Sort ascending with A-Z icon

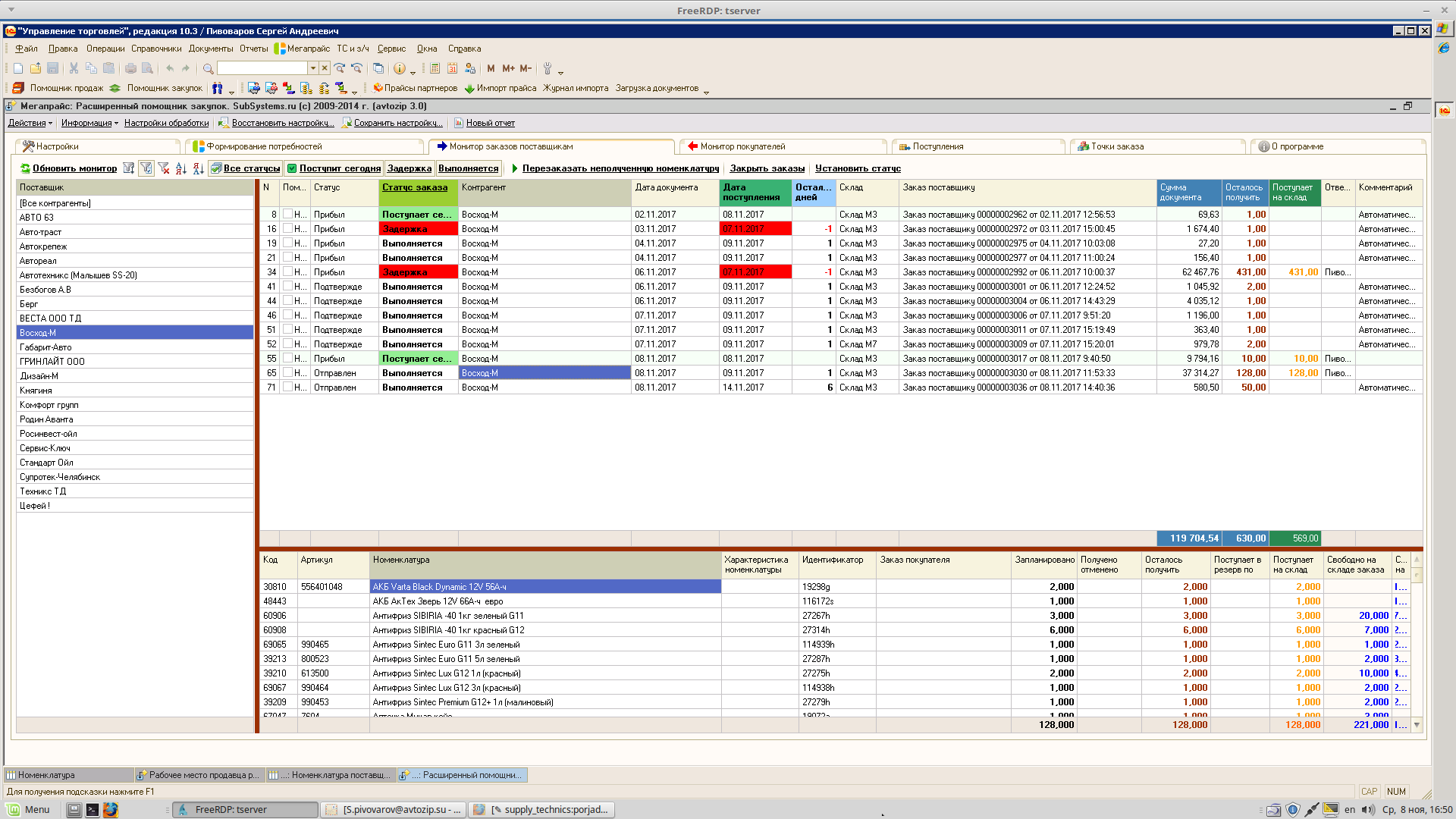[x=180, y=168]
